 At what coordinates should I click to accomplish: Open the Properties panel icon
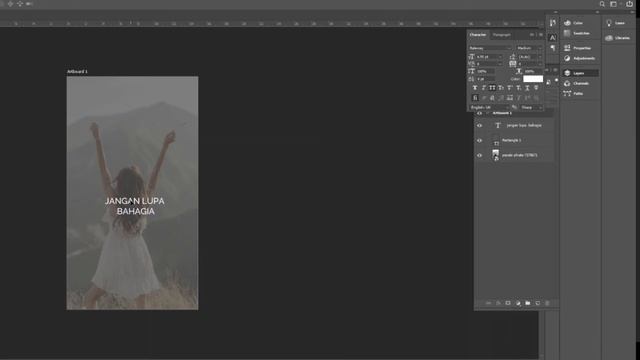point(567,48)
